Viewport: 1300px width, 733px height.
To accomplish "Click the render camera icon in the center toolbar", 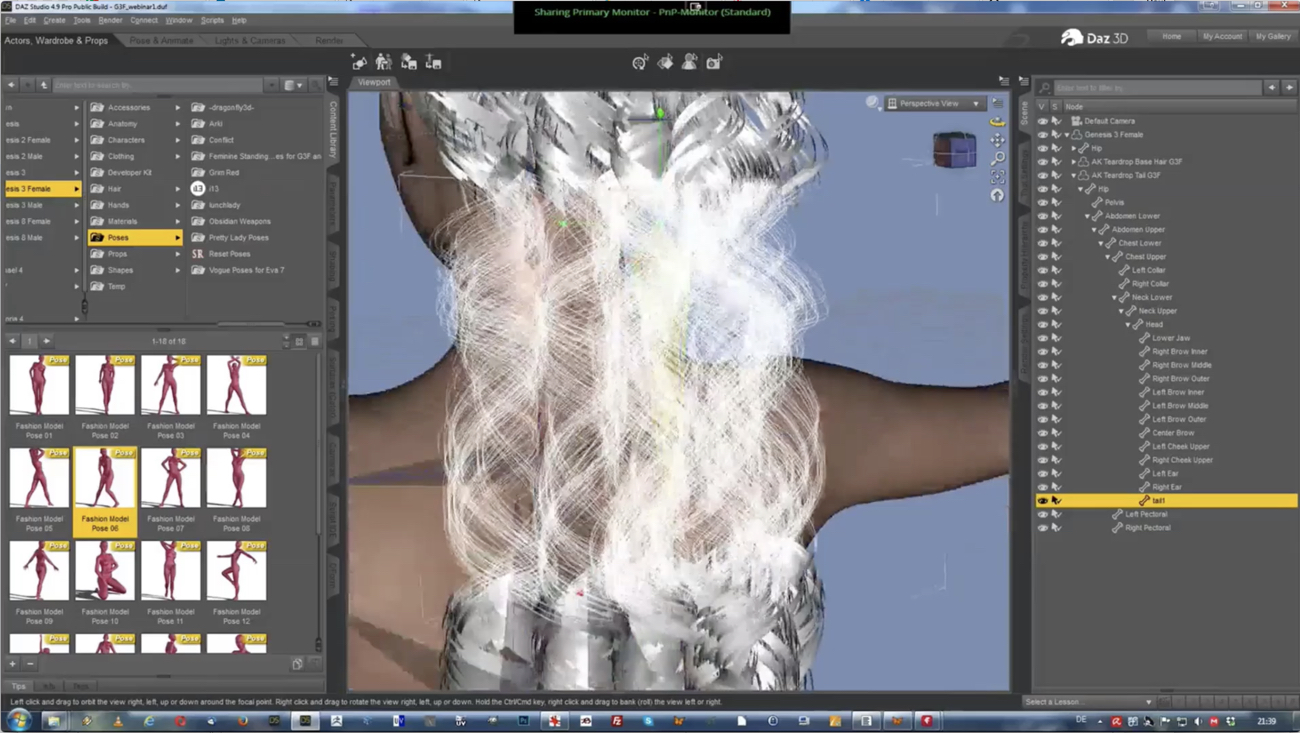I will (x=713, y=62).
